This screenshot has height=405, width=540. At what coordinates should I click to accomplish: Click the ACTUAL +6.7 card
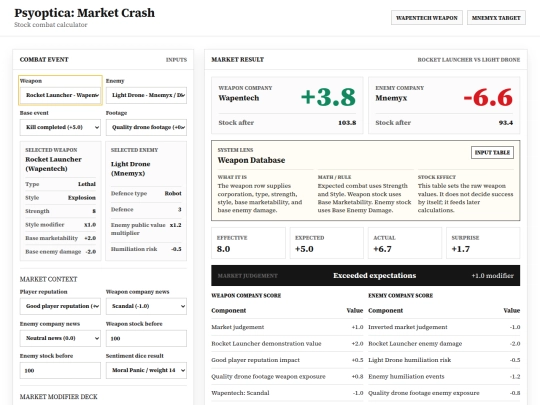pos(405,243)
